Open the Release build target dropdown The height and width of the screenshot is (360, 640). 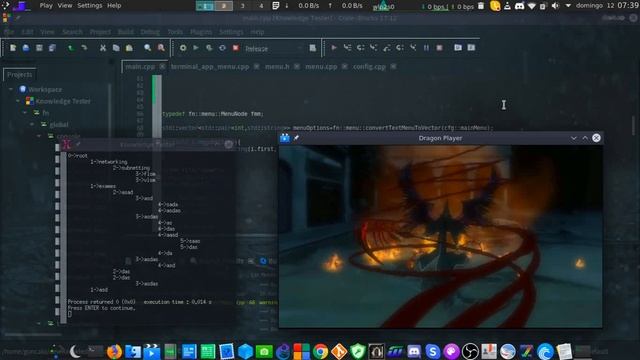(273, 48)
